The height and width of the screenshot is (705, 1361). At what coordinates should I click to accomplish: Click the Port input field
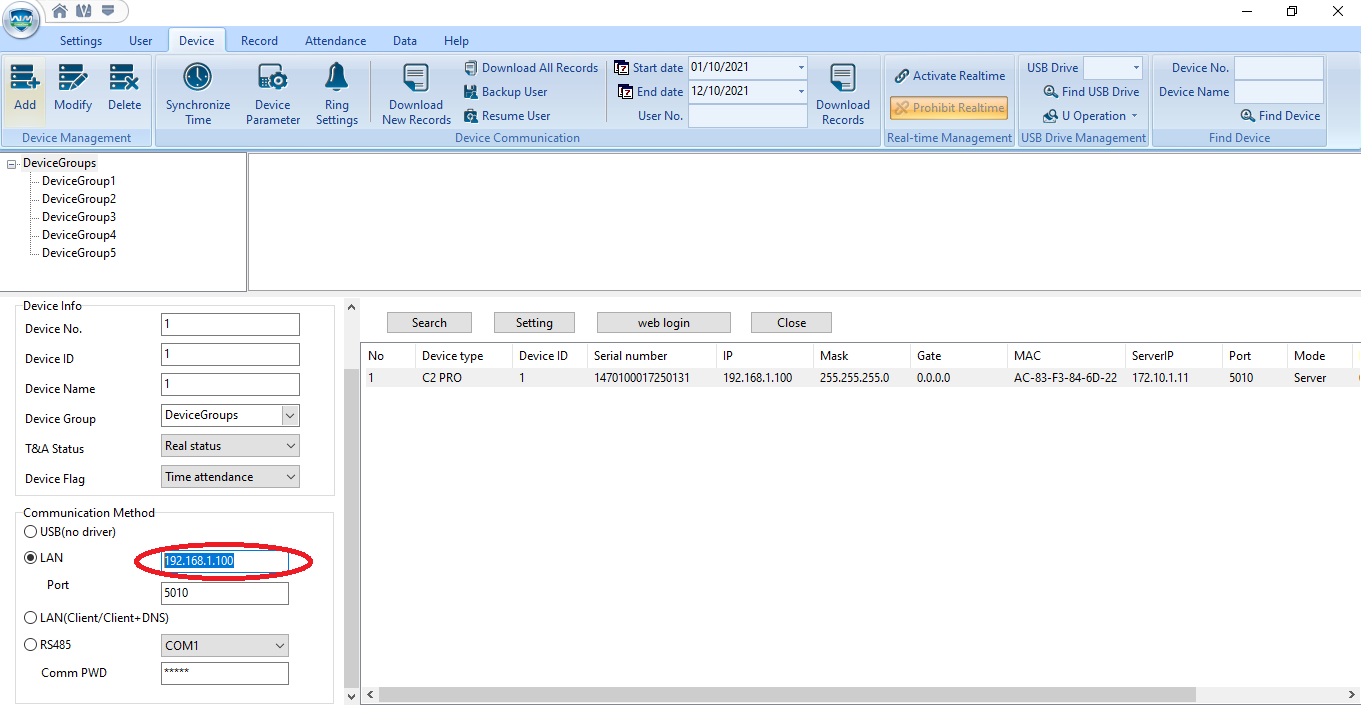(225, 593)
